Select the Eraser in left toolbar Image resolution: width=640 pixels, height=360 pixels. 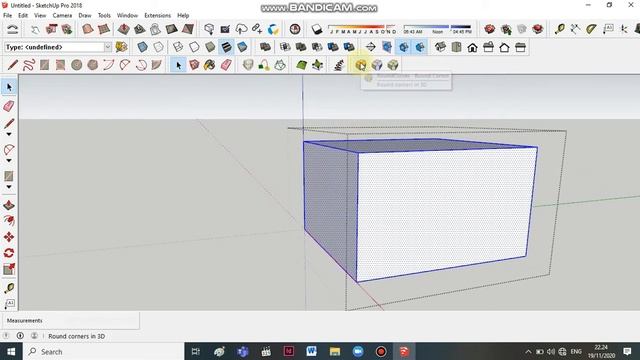pos(9,106)
